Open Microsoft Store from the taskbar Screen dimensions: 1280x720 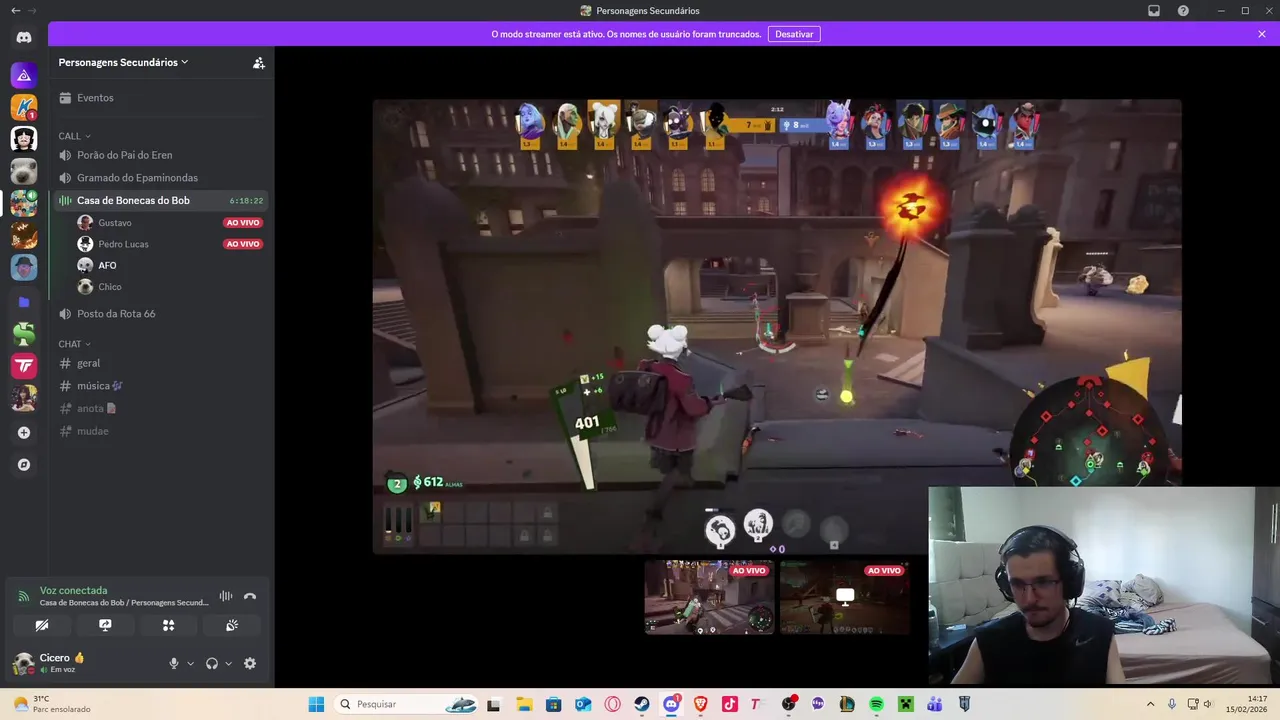(x=553, y=704)
